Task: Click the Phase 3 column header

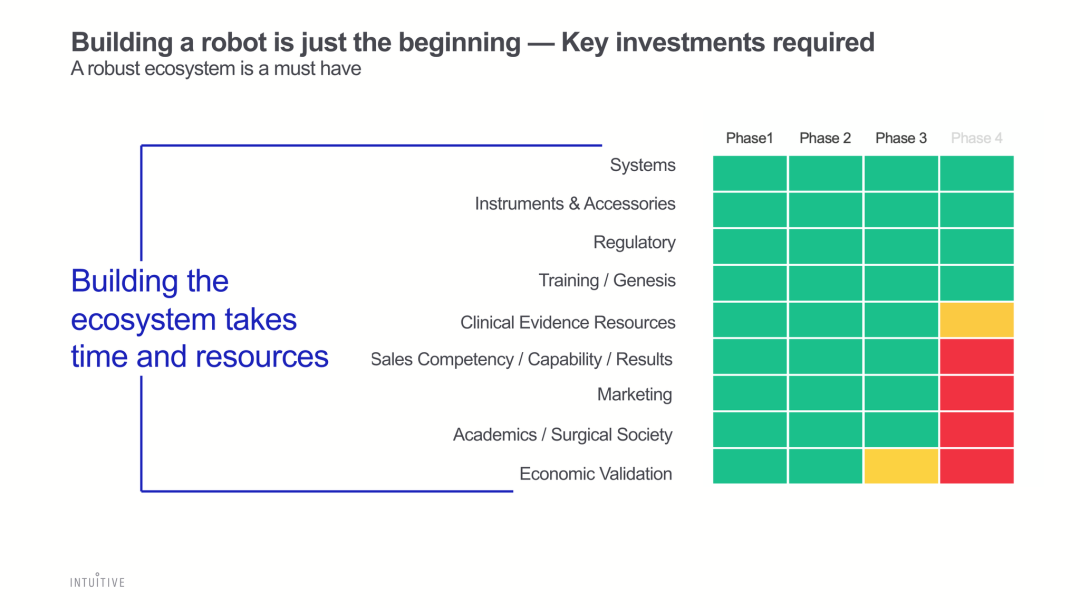Action: click(901, 138)
